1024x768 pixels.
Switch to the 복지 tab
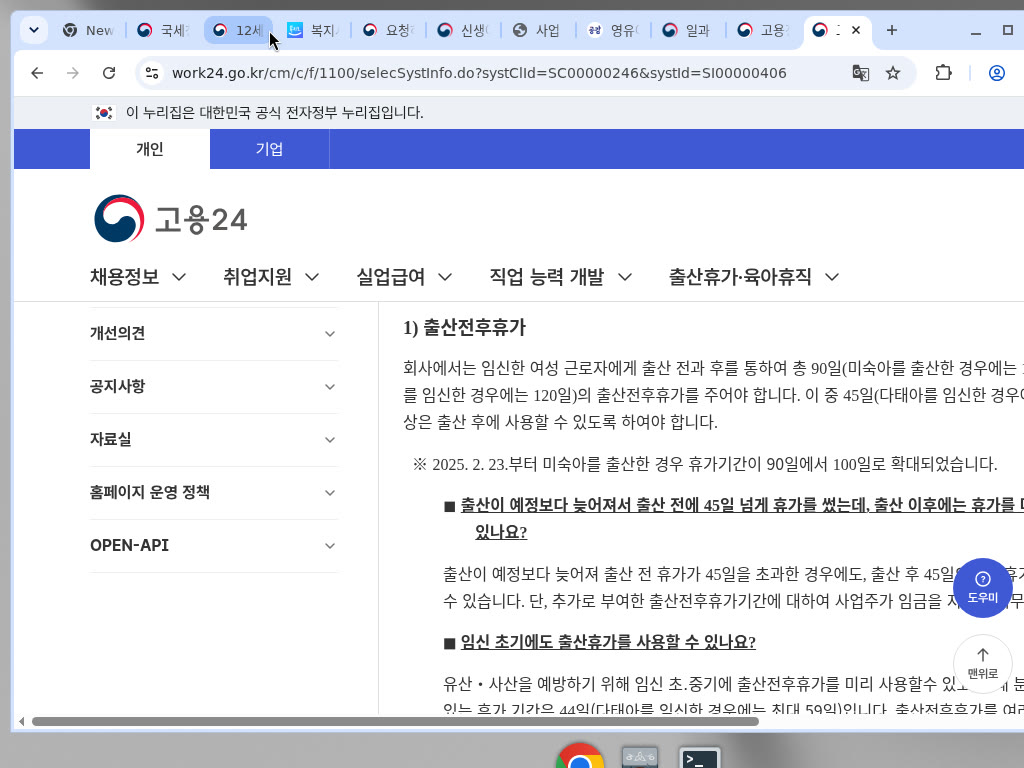pyautogui.click(x=313, y=31)
